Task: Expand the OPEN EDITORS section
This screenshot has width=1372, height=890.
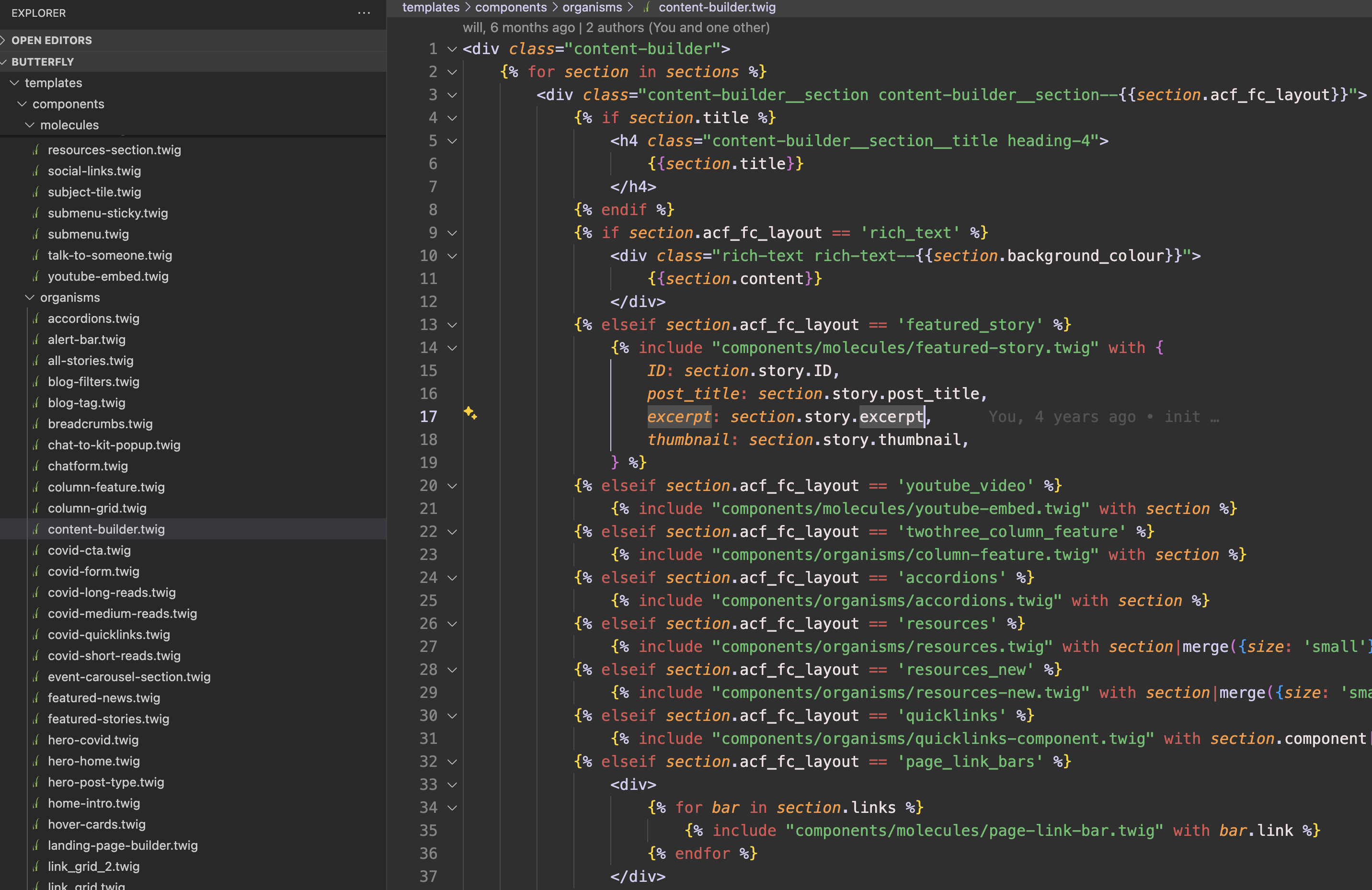Action: 51,40
